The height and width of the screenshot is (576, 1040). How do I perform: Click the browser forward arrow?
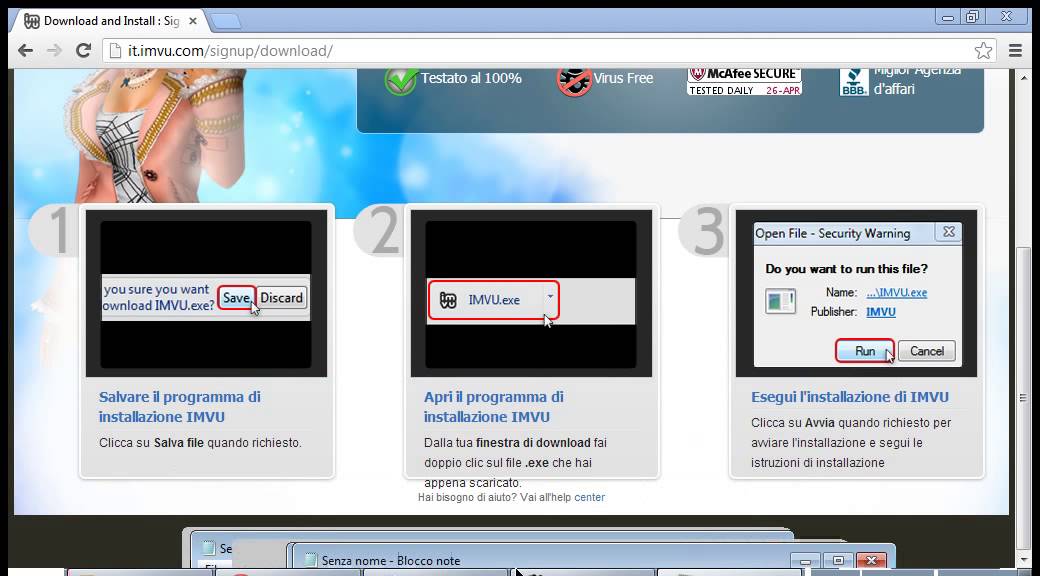click(x=54, y=50)
